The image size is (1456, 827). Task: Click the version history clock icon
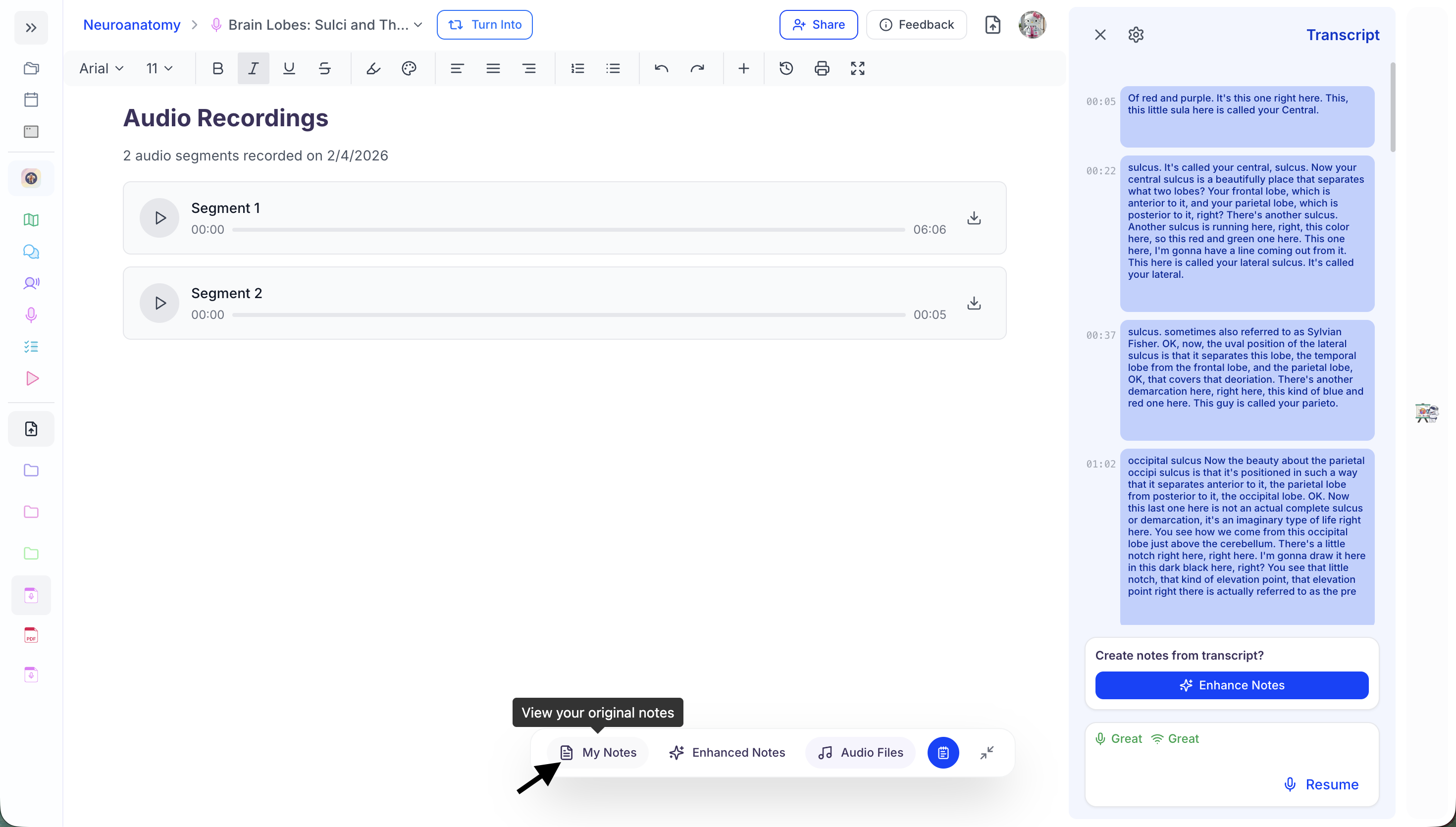[786, 69]
